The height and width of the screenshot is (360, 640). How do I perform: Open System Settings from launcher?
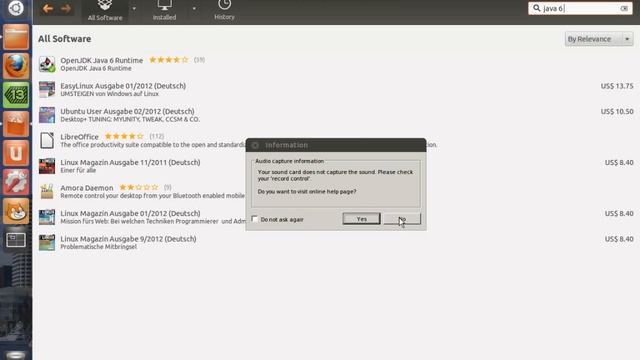click(x=16, y=182)
